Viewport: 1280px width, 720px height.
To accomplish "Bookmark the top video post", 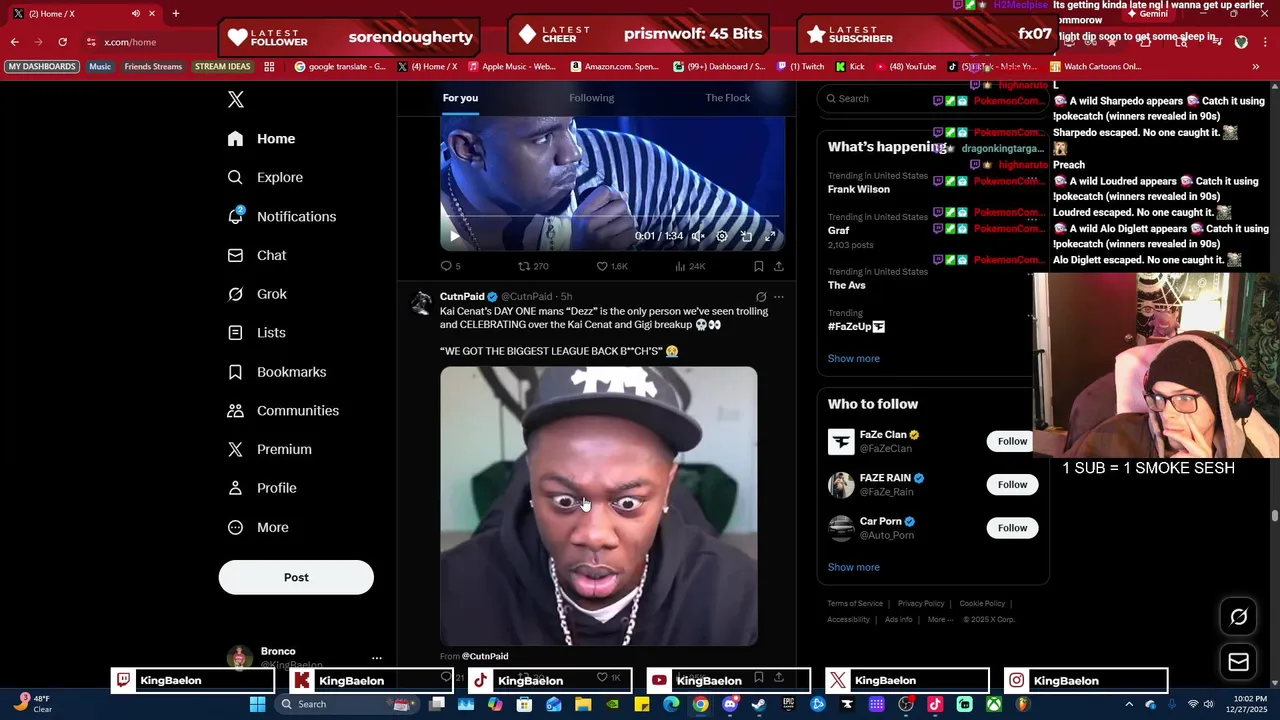I will pos(758,266).
